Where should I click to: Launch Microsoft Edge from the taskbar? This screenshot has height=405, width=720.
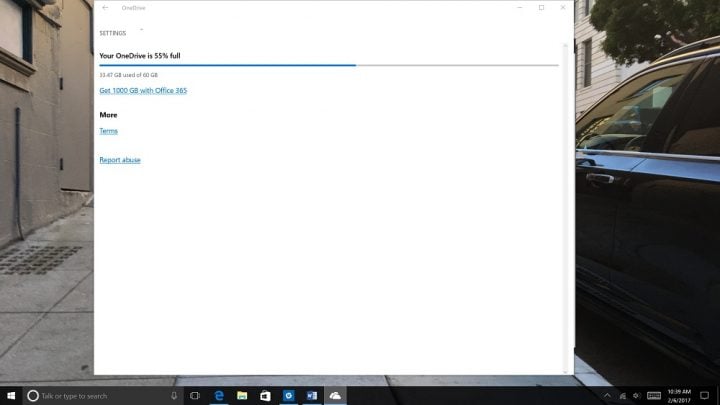[219, 396]
